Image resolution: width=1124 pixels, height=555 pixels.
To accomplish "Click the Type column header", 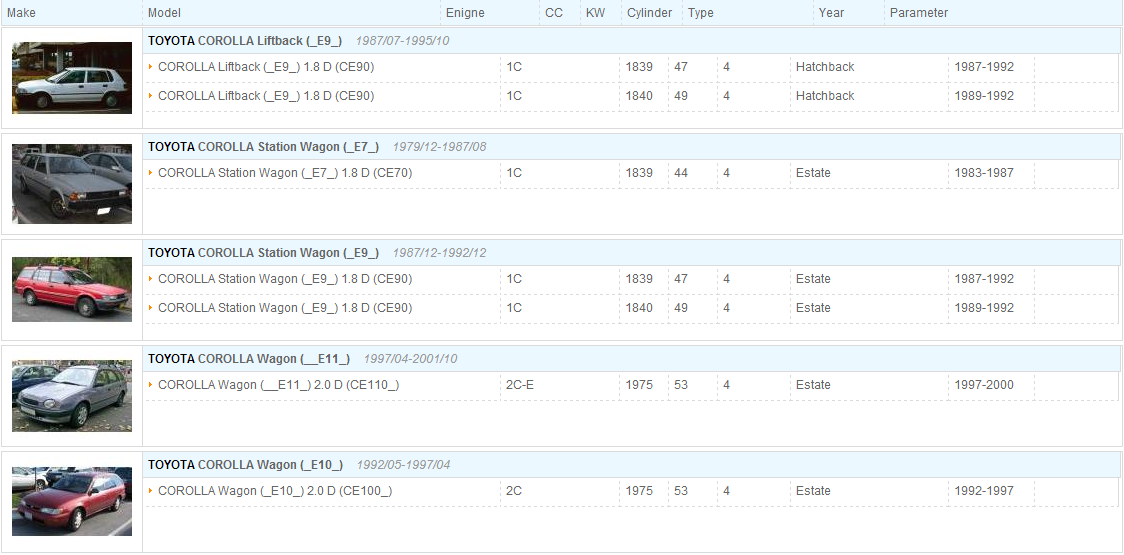I will click(700, 13).
